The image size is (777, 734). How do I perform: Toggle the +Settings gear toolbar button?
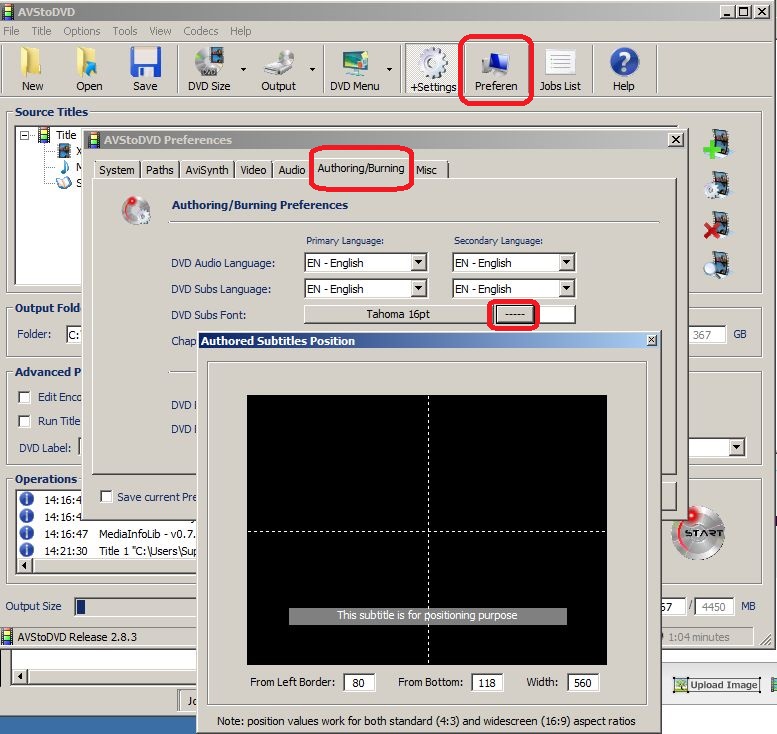(433, 69)
